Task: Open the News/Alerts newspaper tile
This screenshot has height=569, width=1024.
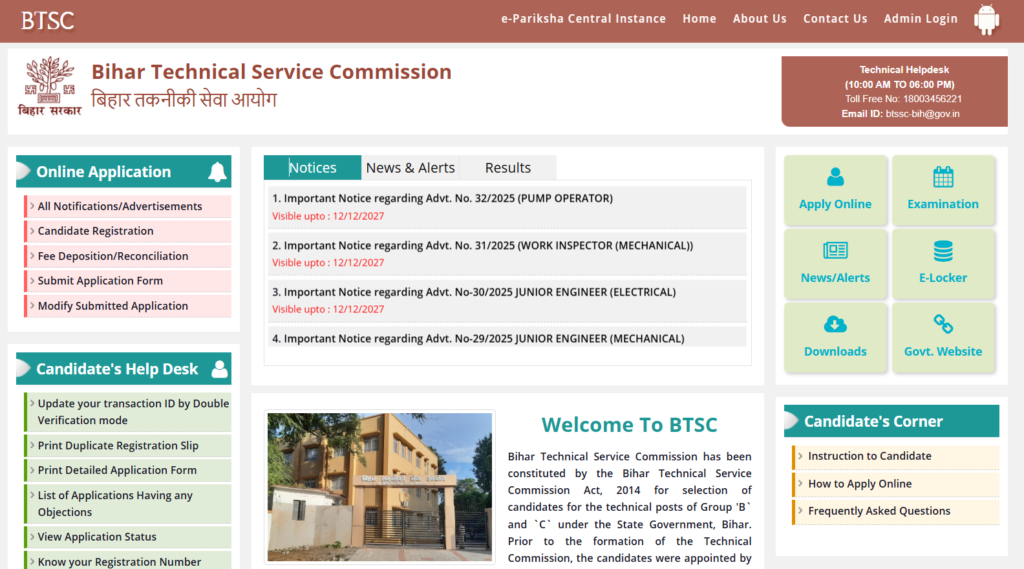Action: pos(835,264)
